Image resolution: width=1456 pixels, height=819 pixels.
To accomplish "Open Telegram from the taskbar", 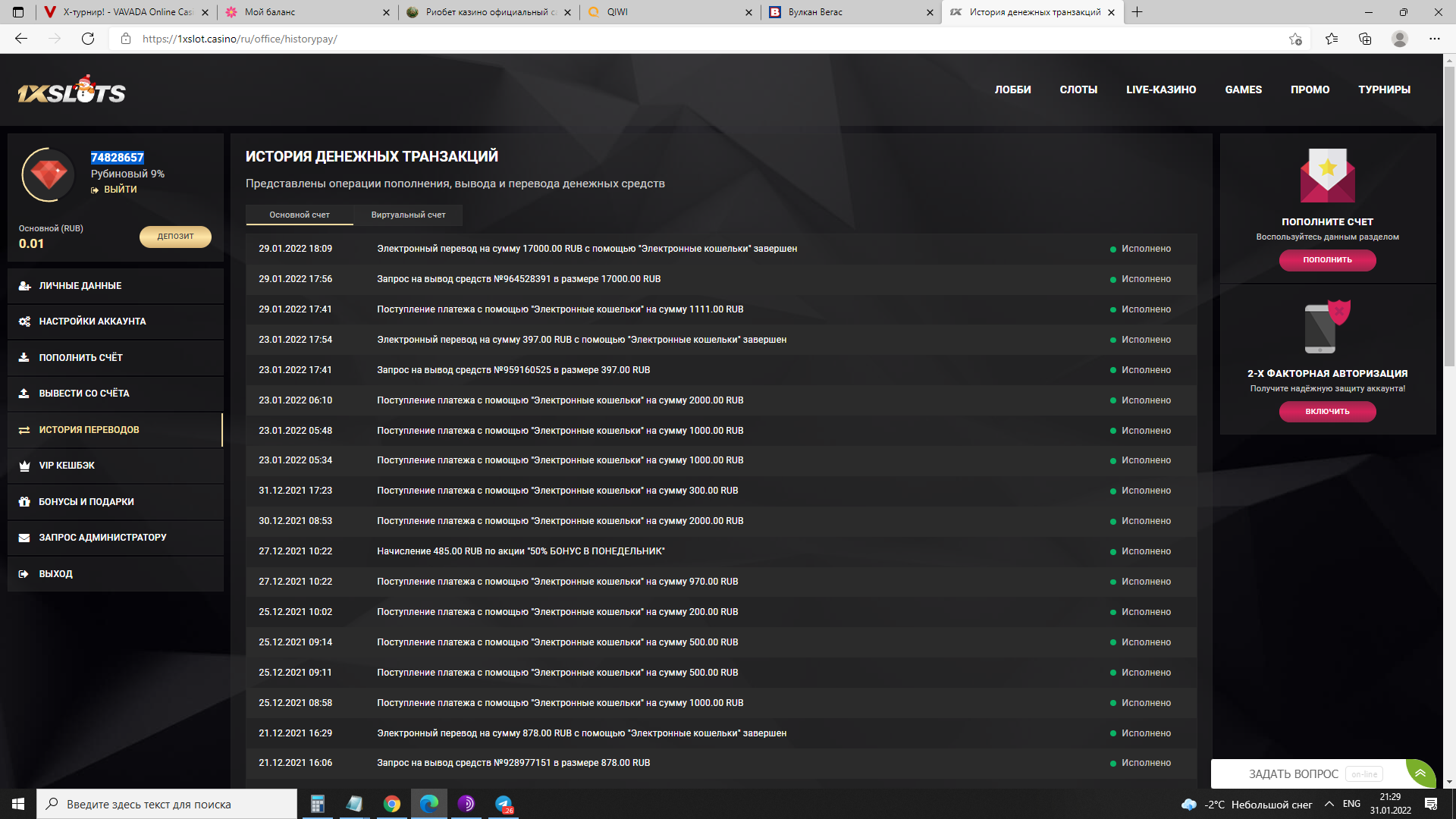I will 504,804.
